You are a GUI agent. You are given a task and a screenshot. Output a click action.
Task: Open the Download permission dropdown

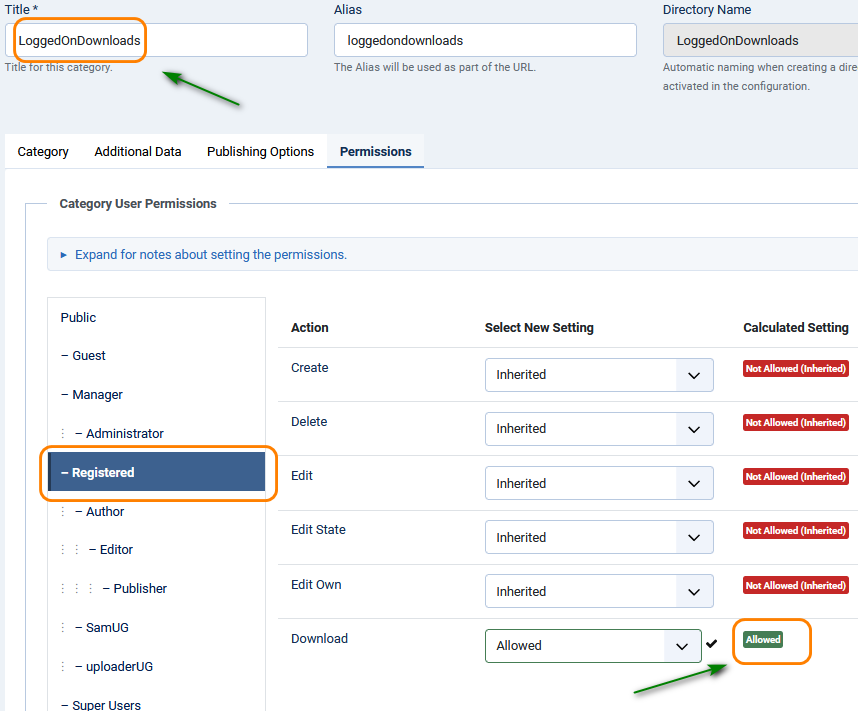click(x=593, y=646)
